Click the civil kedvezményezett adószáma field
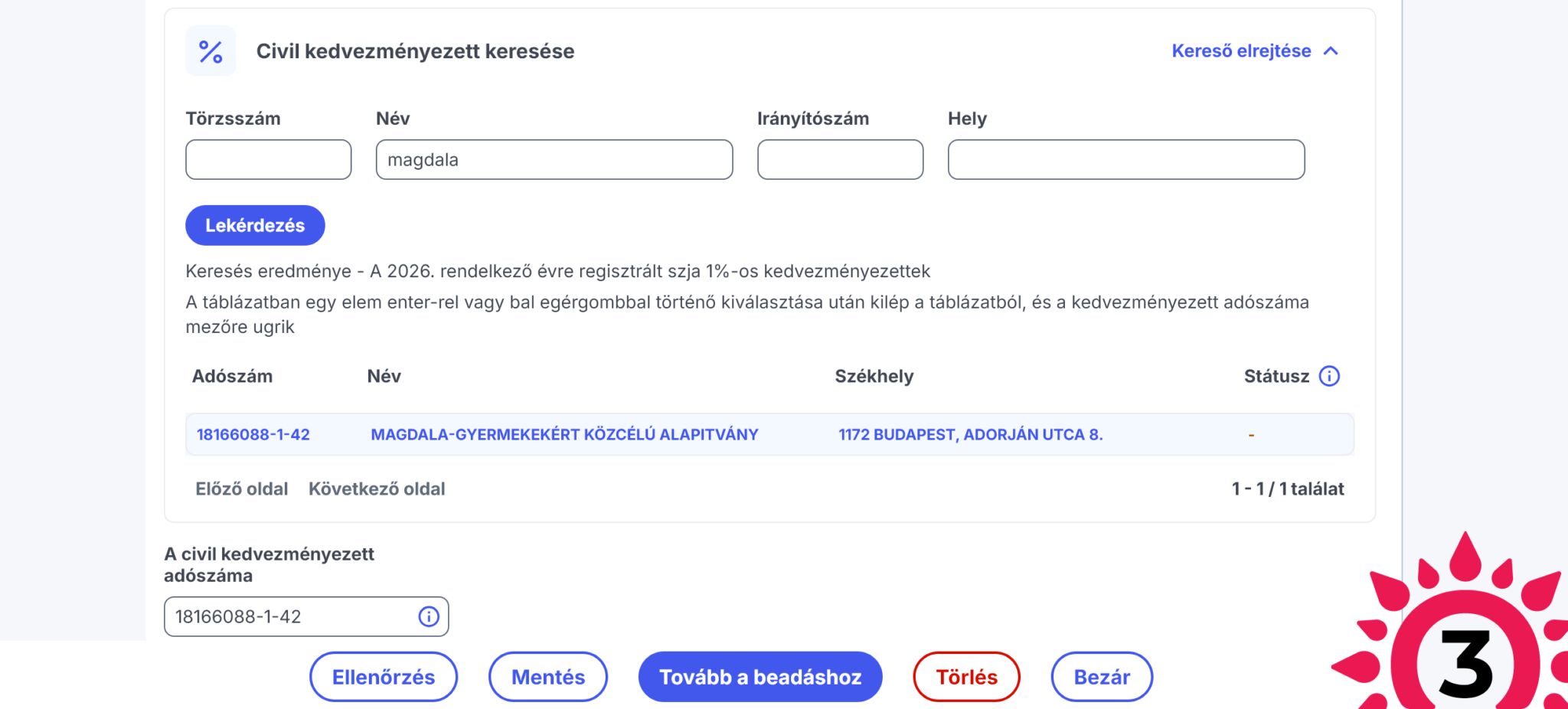Viewport: 1568px width, 709px height. click(291, 616)
